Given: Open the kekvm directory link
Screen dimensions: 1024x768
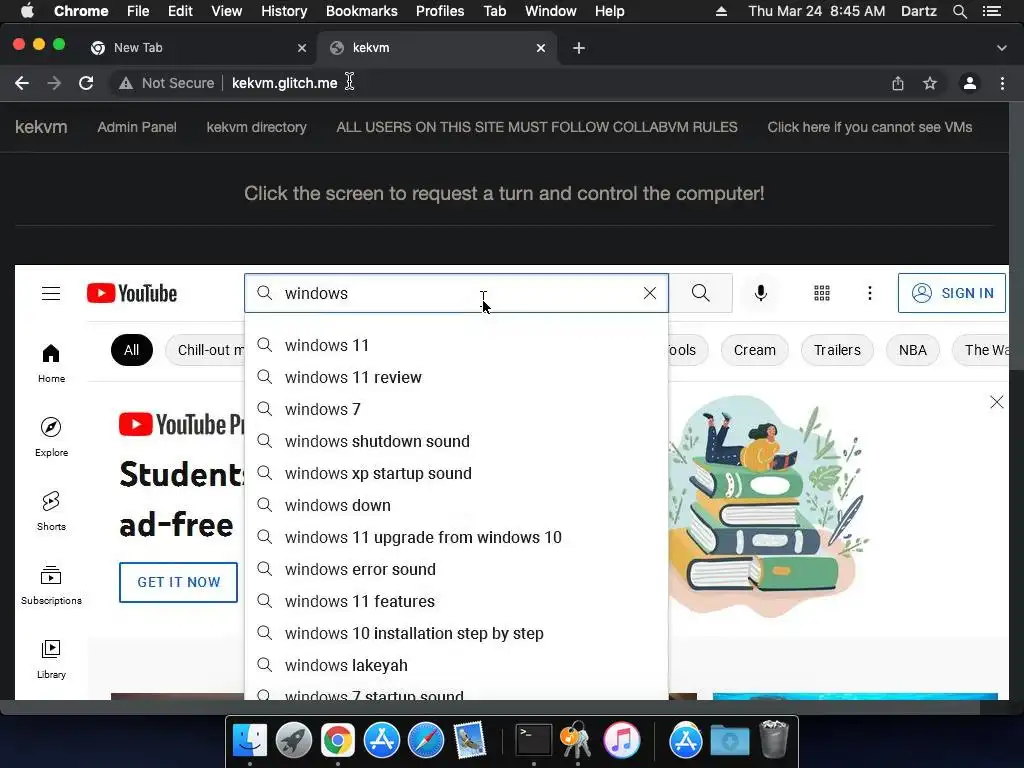Looking at the screenshot, I should (x=257, y=127).
